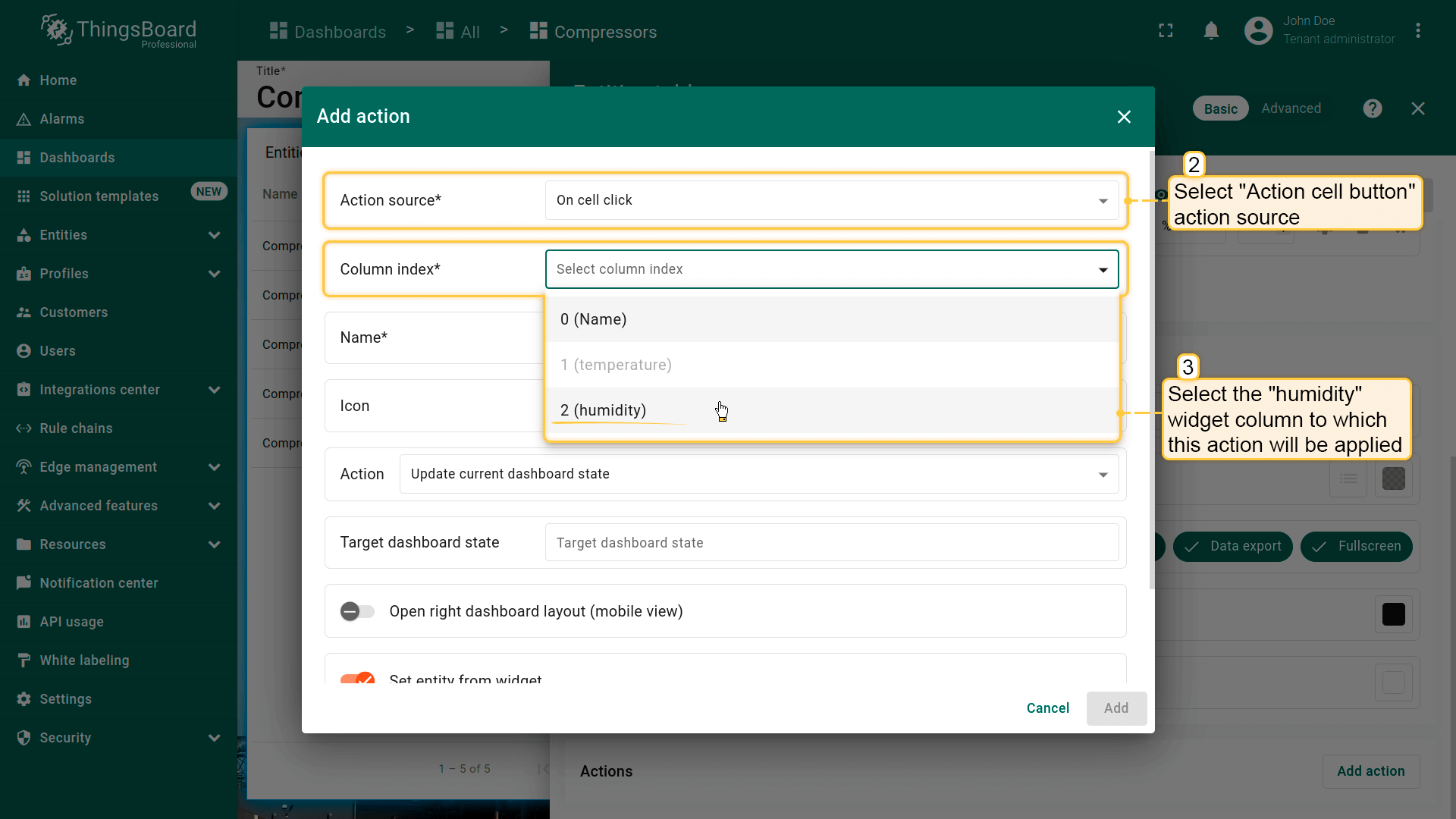The image size is (1456, 819).
Task: Enable Open right dashboard layout toggle
Action: coord(357,611)
